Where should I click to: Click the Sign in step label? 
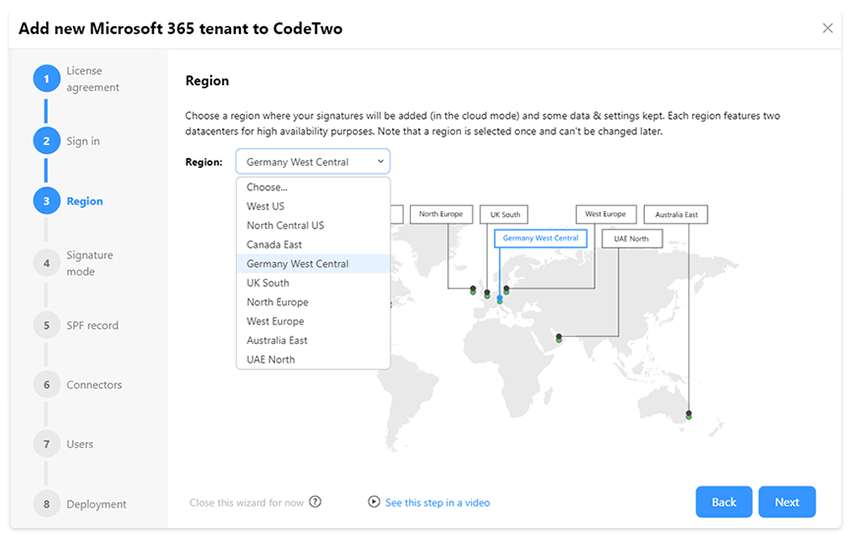coord(83,141)
